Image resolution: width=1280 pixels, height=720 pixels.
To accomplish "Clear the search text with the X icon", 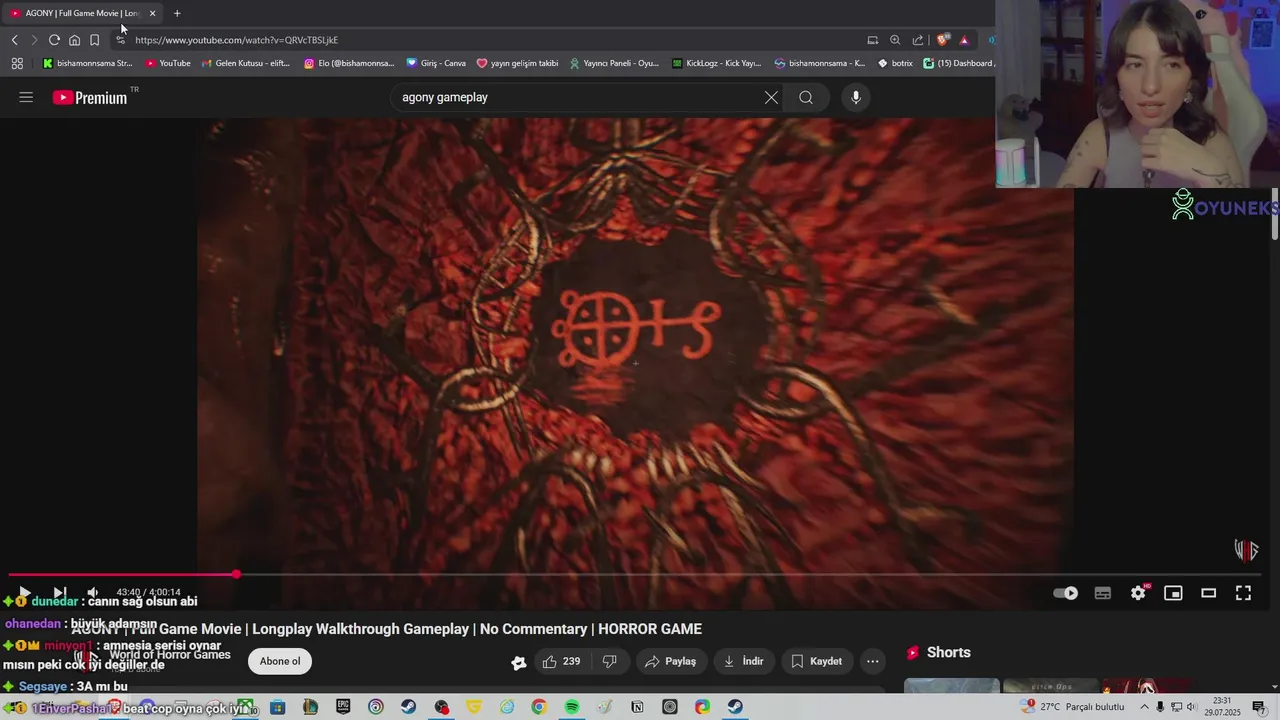I will [x=771, y=97].
